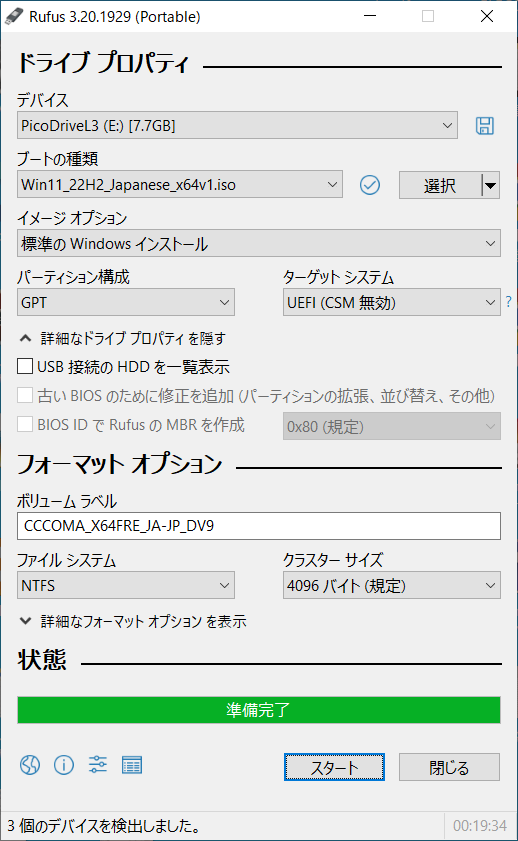Click the クラスター サイズ label
Image resolution: width=518 pixels, height=841 pixels.
pyautogui.click(x=333, y=560)
